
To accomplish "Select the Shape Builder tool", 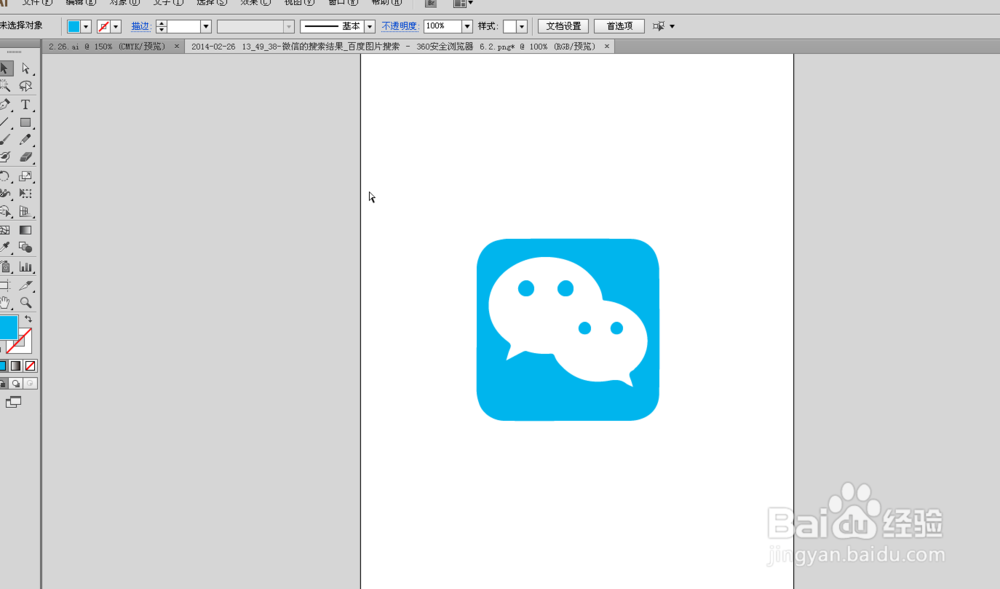I will [x=6, y=212].
